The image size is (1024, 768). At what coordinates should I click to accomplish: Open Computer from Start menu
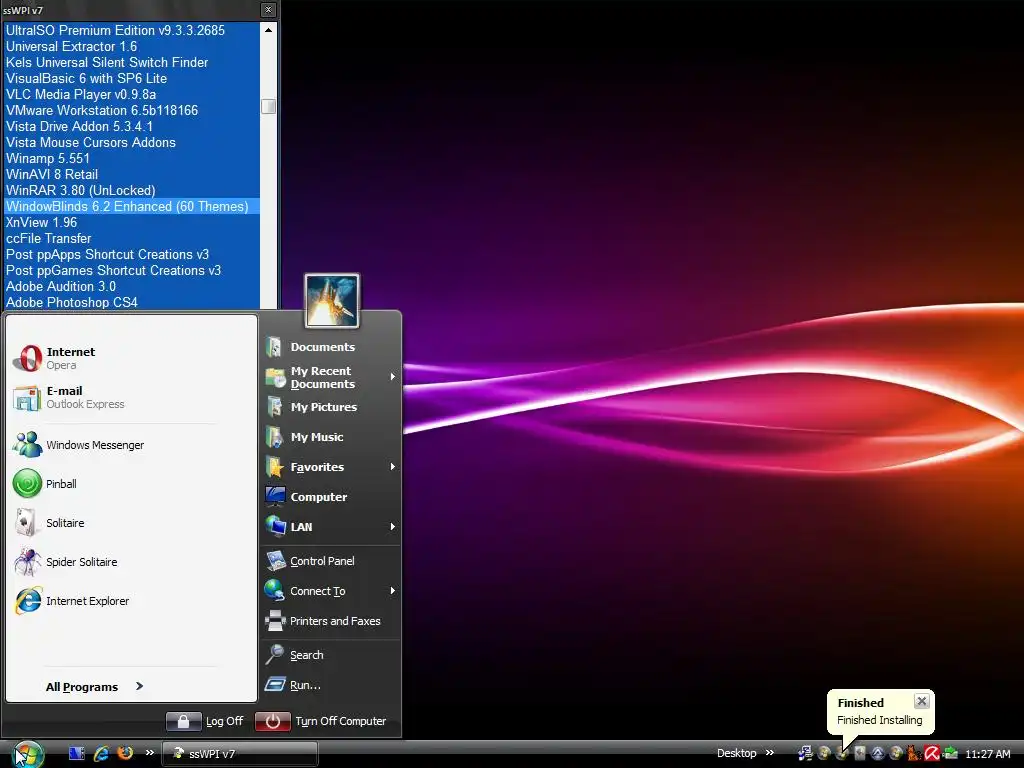[x=330, y=497]
